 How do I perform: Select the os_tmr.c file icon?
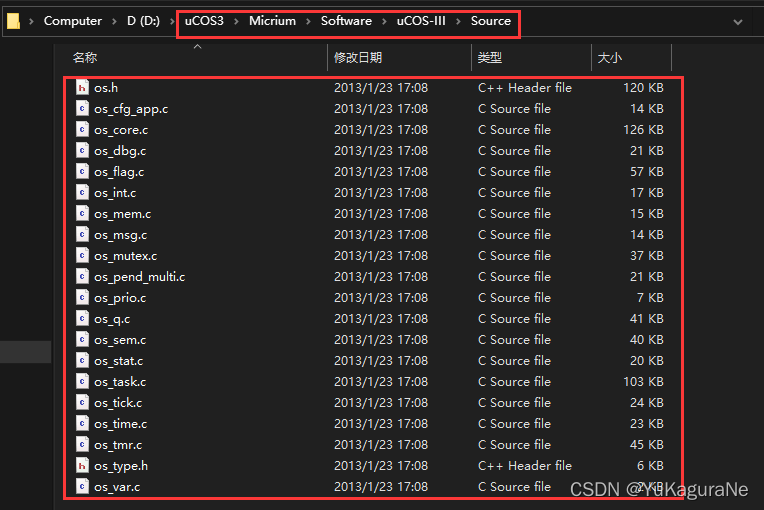(82, 444)
